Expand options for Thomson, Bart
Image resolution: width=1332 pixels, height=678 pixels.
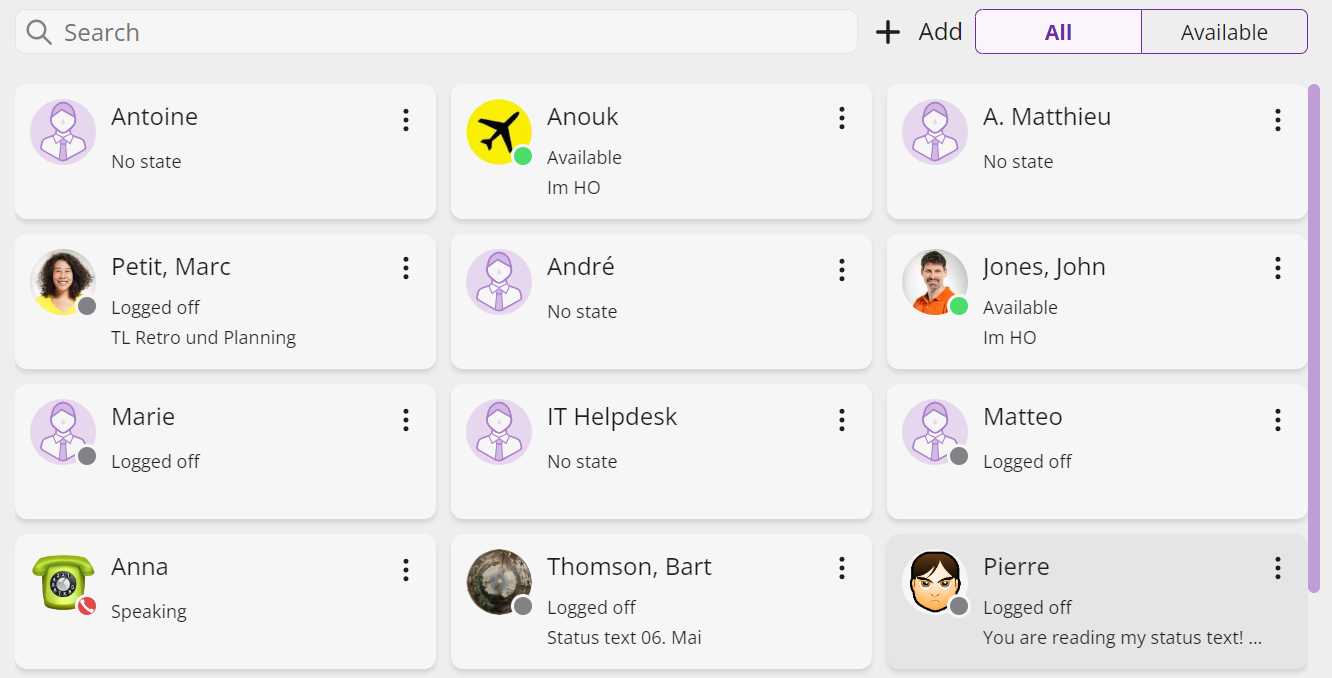click(x=841, y=568)
